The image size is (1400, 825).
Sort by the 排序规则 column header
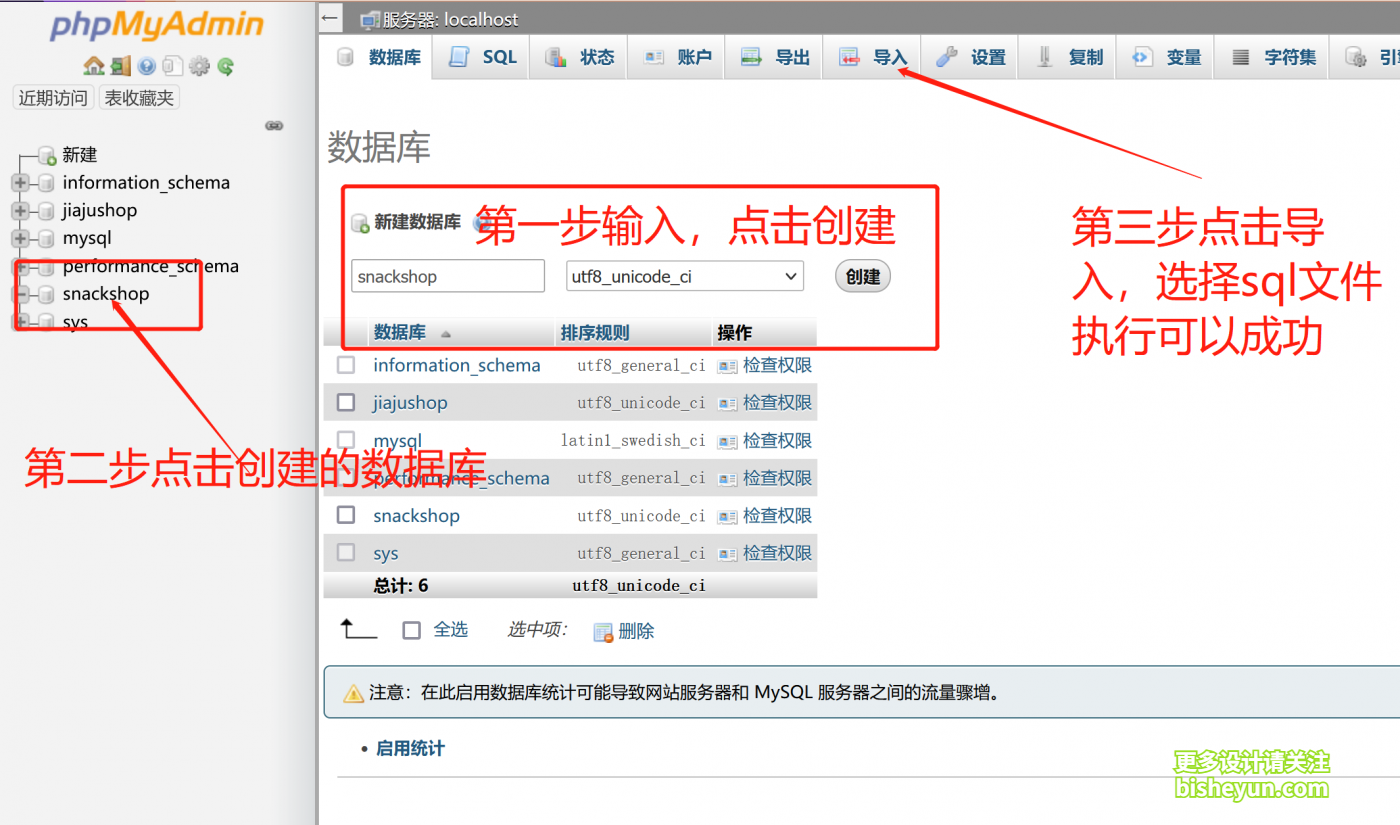595,333
